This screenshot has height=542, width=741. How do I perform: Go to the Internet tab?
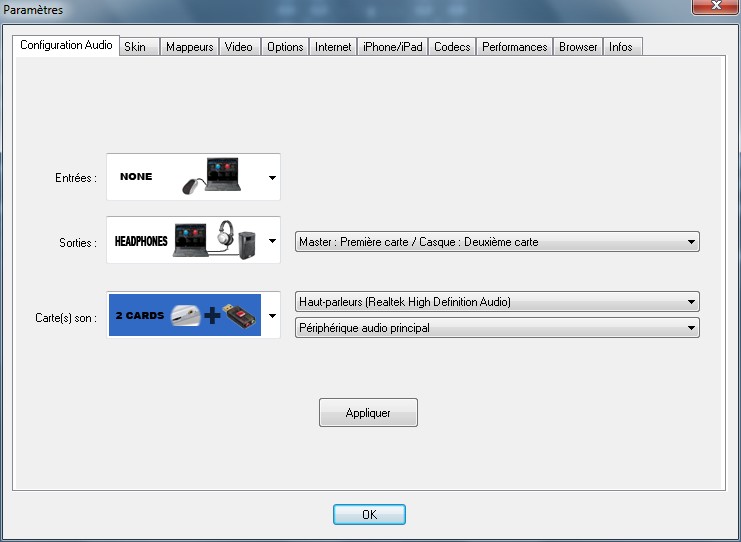(x=333, y=47)
